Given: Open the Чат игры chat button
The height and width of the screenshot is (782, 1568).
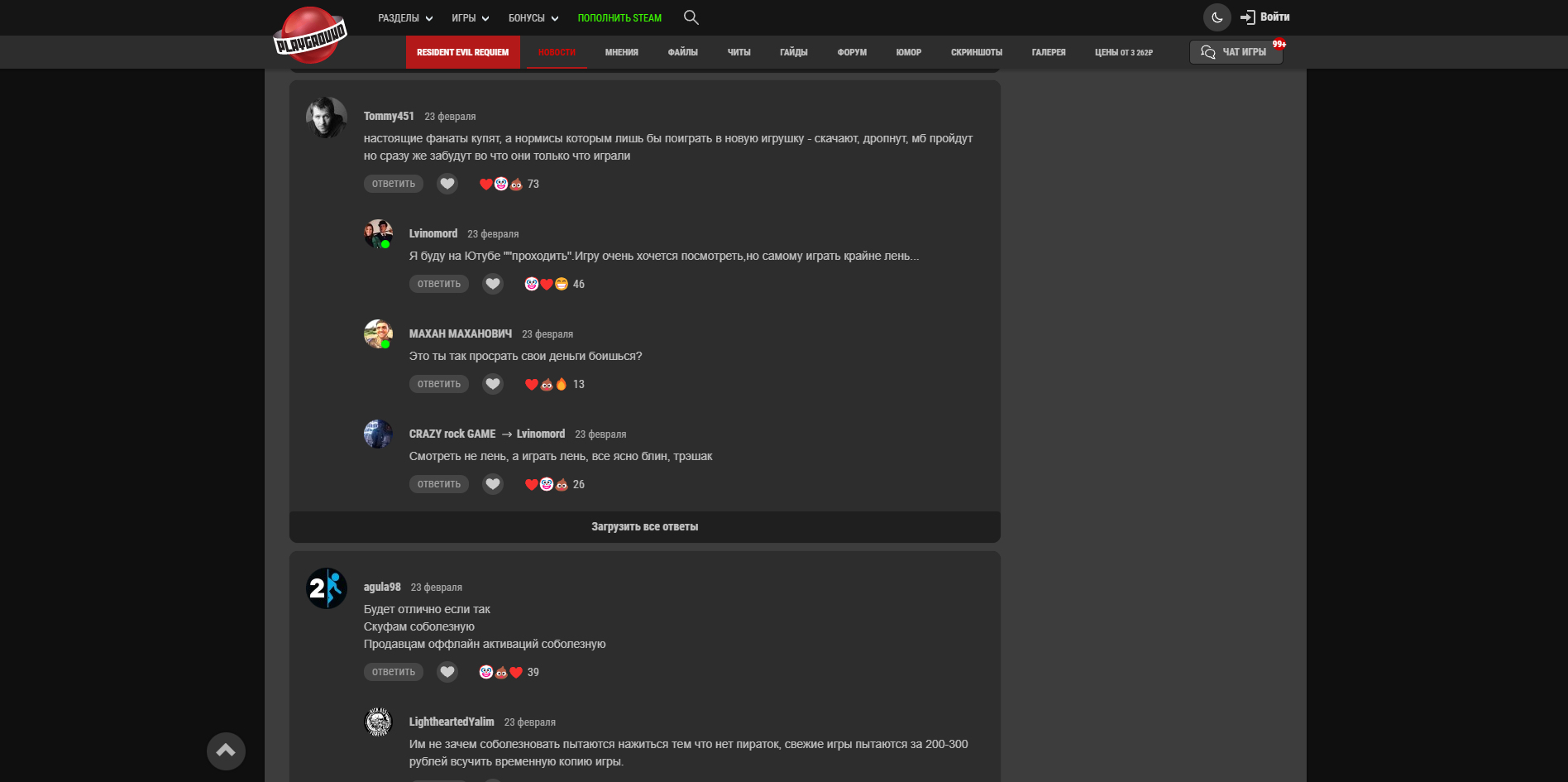Looking at the screenshot, I should pyautogui.click(x=1236, y=52).
